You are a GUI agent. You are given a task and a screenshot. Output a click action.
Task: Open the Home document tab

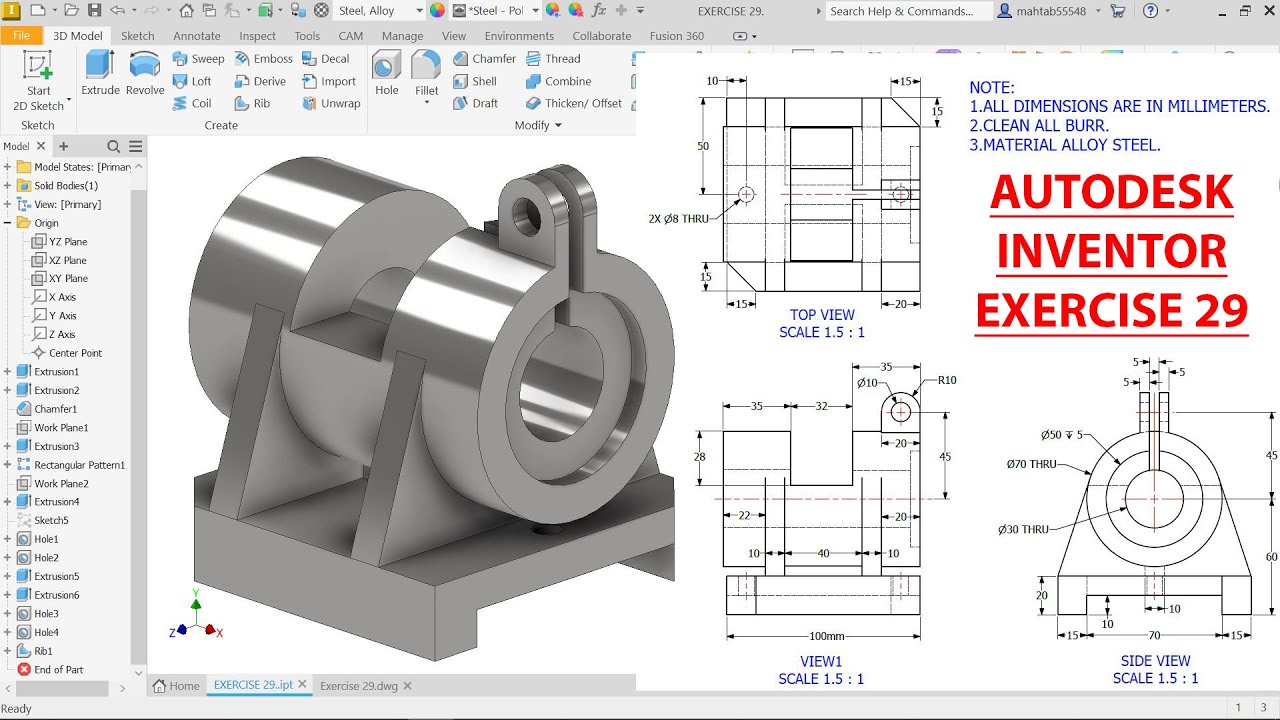coord(176,686)
